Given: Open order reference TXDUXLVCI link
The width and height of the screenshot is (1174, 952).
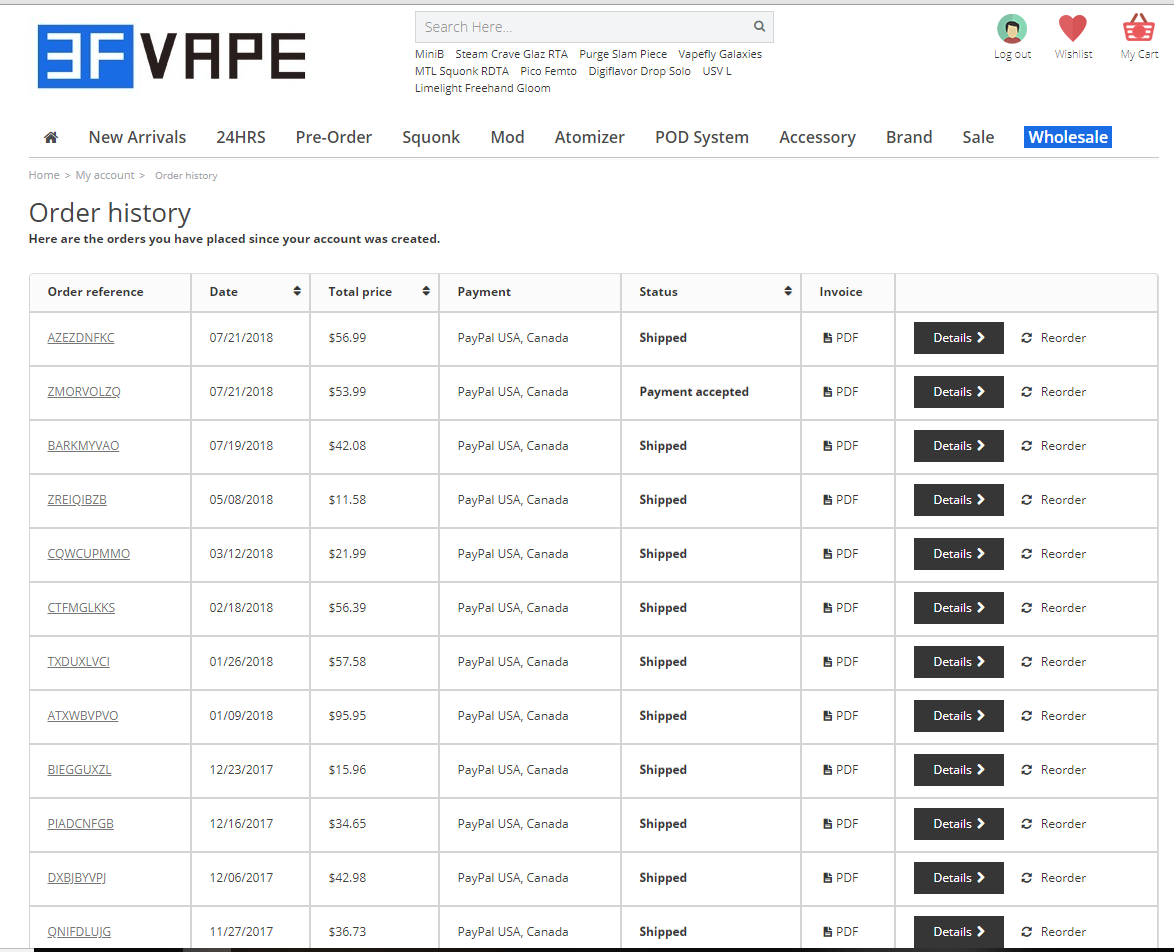Looking at the screenshot, I should [79, 662].
